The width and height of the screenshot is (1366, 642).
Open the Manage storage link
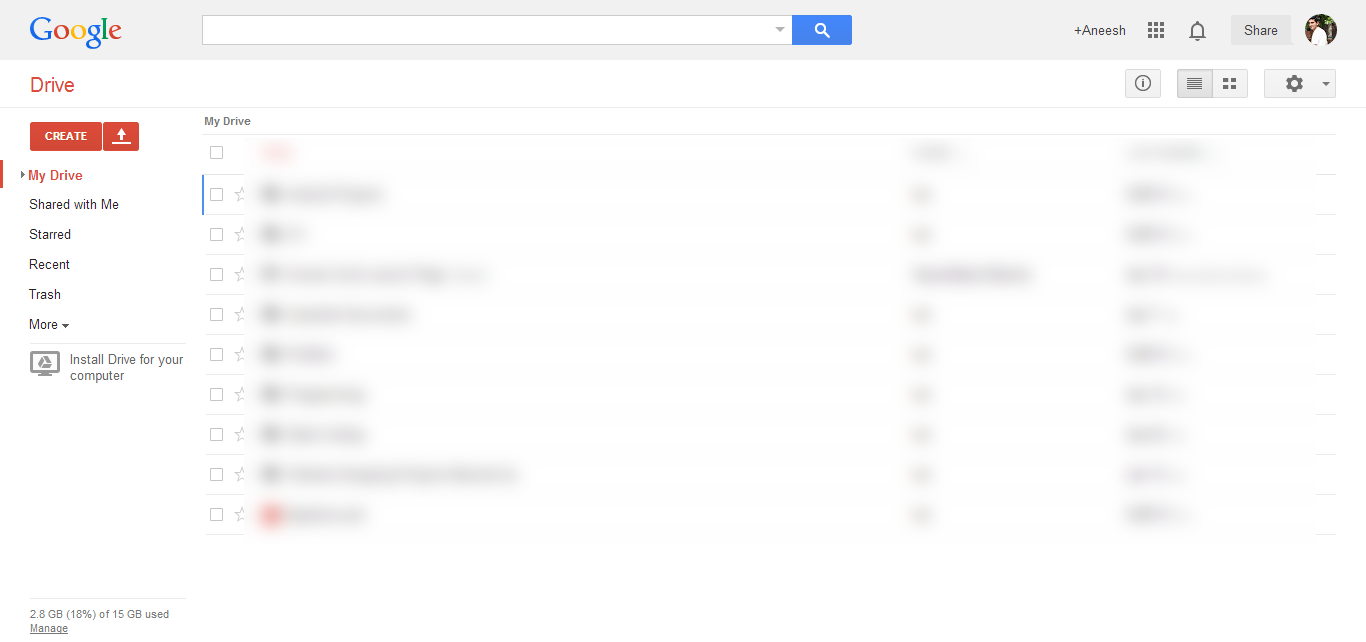(49, 629)
